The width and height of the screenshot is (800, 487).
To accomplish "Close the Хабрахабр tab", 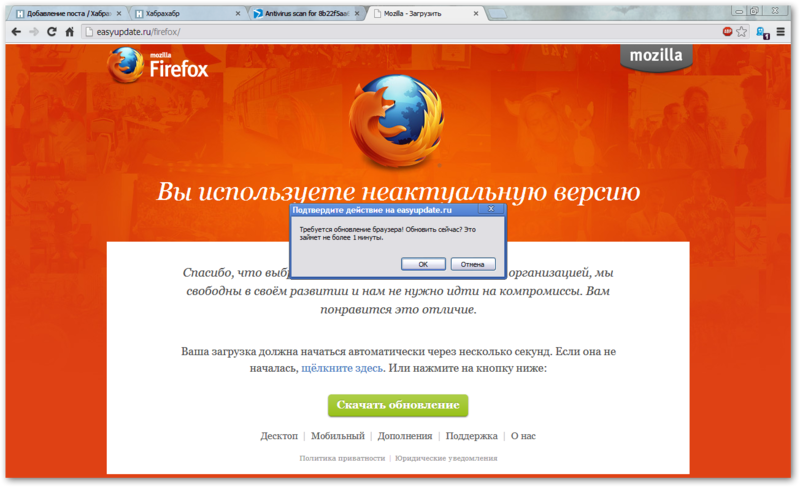I will click(238, 14).
